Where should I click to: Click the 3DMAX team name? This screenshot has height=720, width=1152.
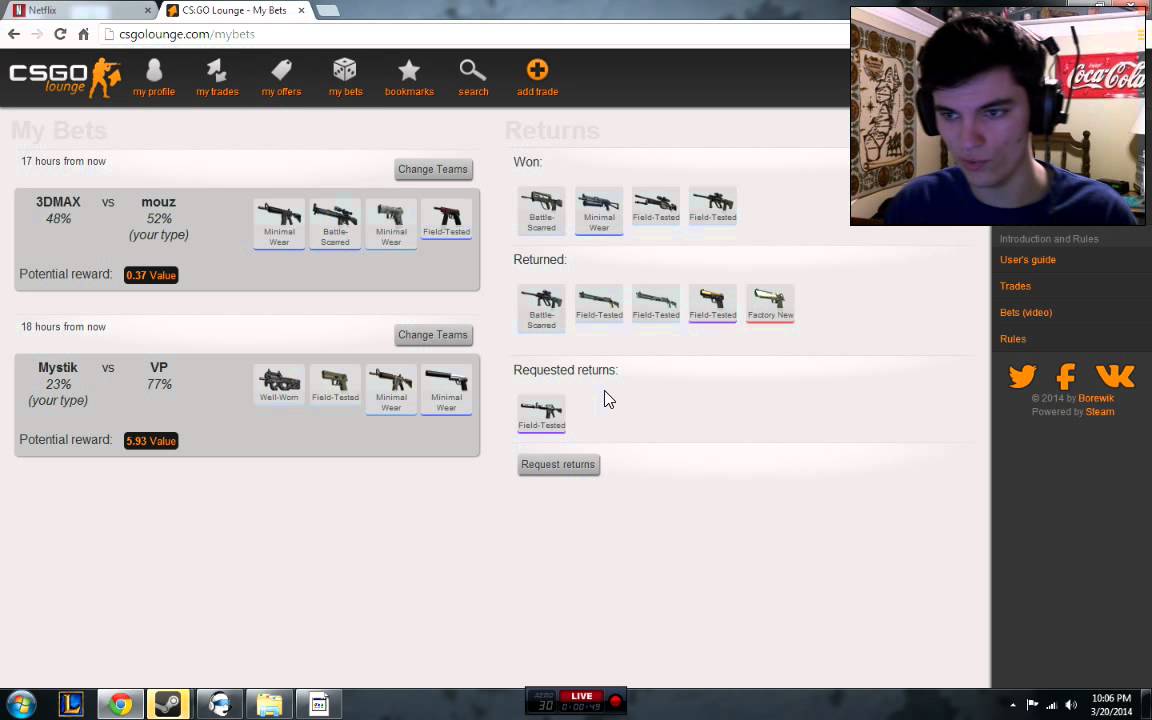(x=58, y=202)
